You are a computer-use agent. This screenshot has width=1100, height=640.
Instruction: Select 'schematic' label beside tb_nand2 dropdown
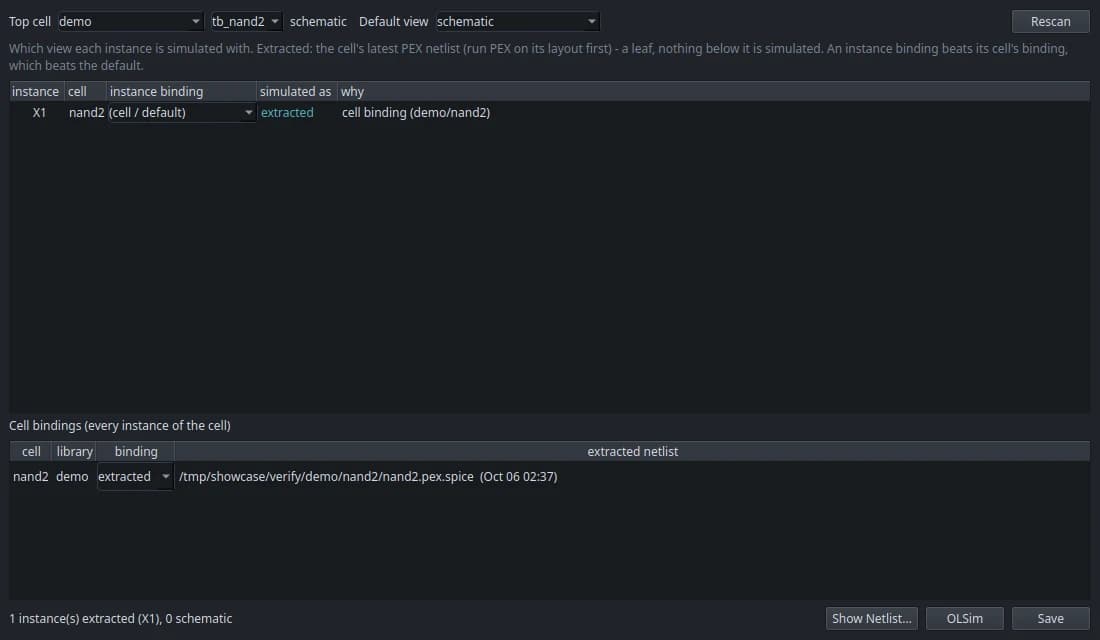pyautogui.click(x=318, y=22)
